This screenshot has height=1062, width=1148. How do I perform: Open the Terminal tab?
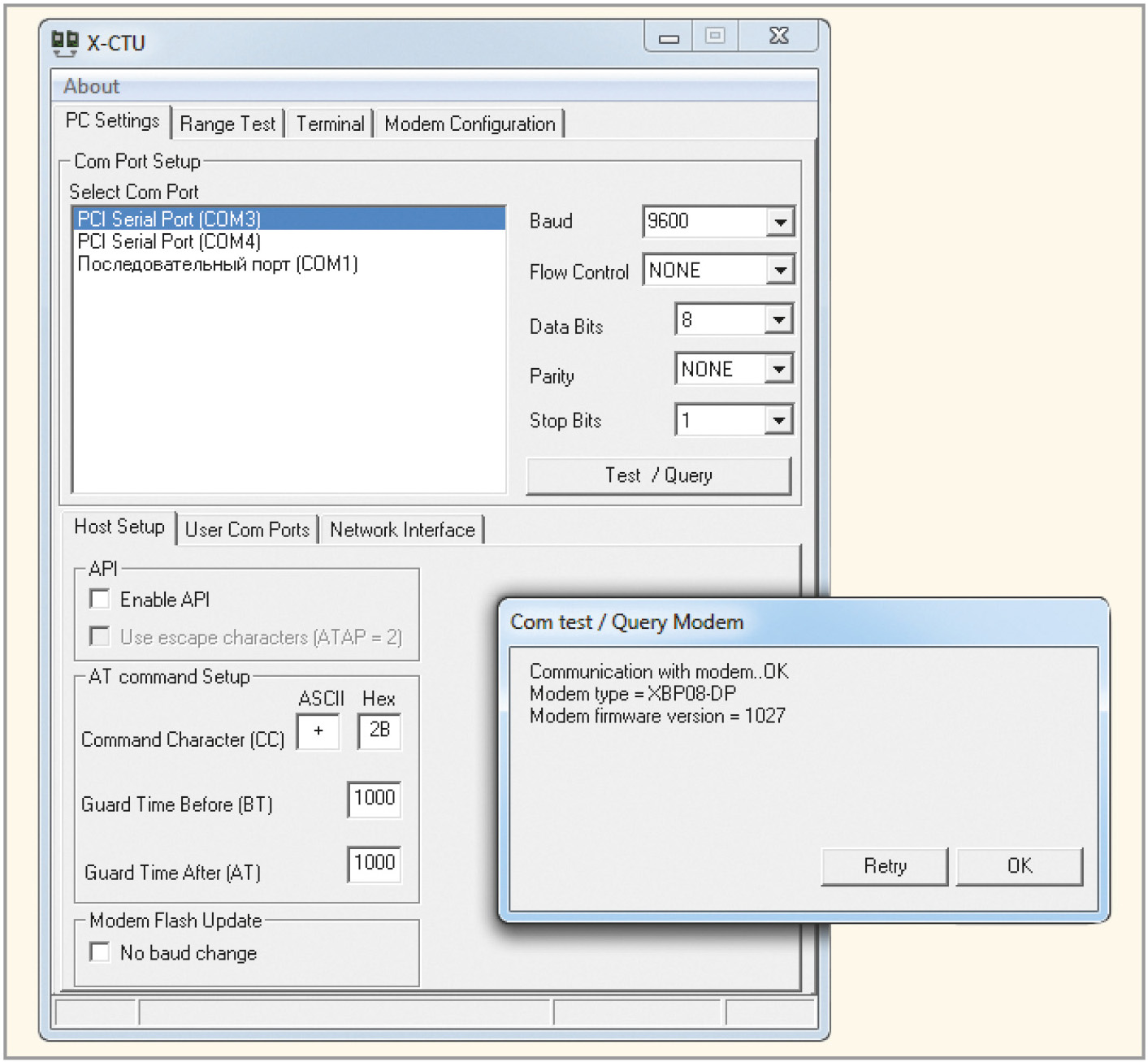point(330,124)
